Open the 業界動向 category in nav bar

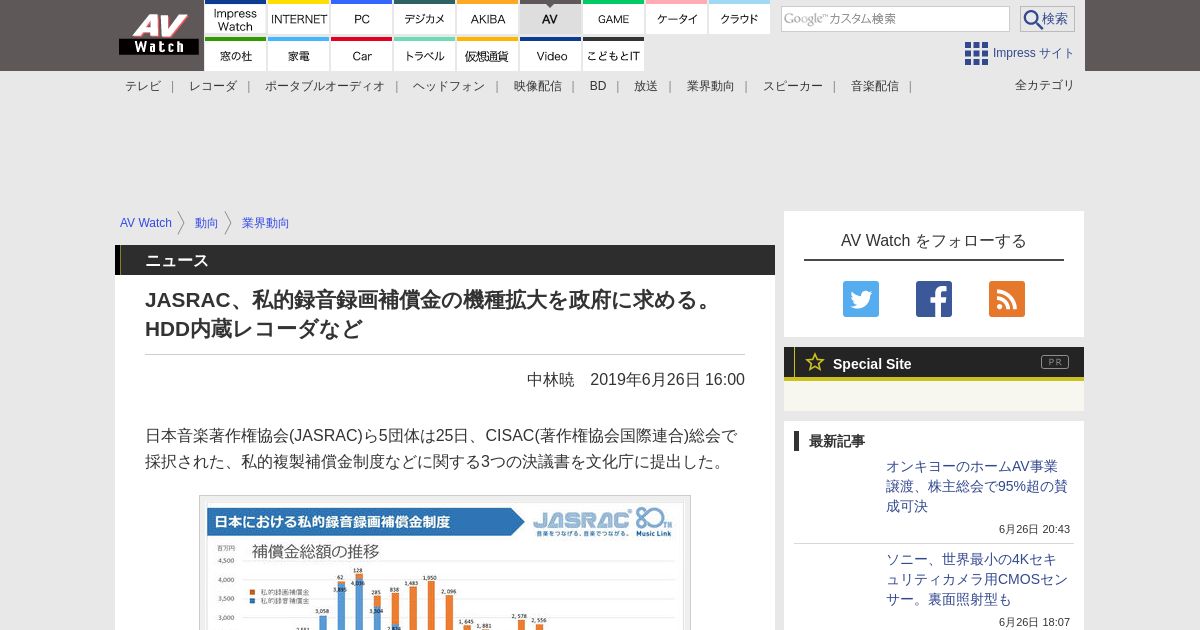tap(711, 86)
